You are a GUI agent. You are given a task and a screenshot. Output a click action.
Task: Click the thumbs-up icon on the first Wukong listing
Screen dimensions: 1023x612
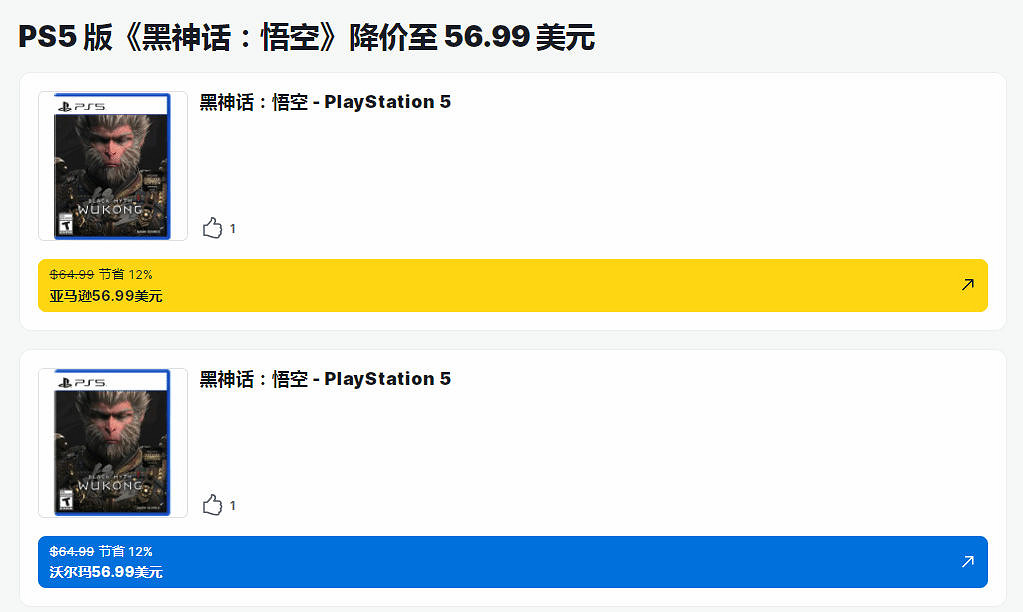[212, 228]
